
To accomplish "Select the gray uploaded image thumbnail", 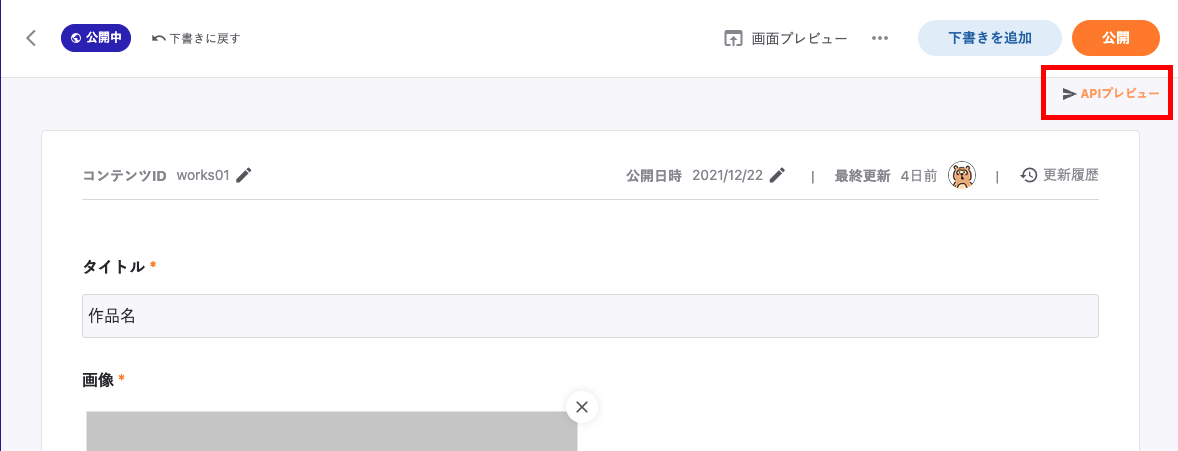I will pos(331,432).
